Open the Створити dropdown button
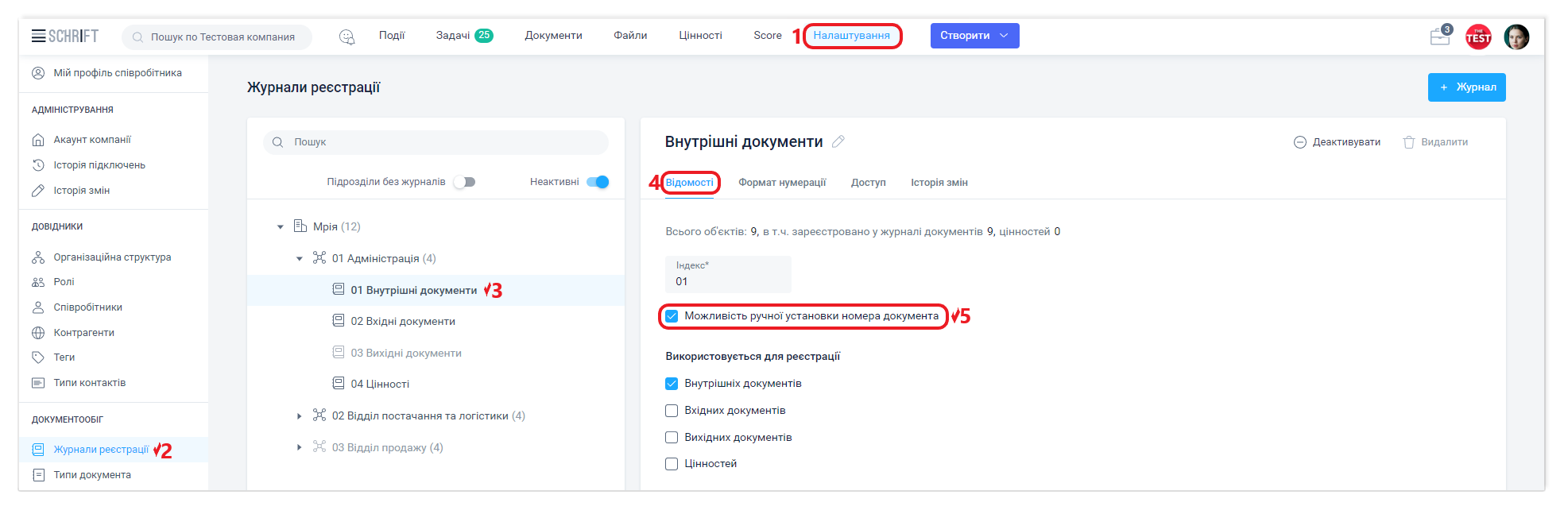Image resolution: width=1568 pixels, height=514 pixels. coord(974,36)
